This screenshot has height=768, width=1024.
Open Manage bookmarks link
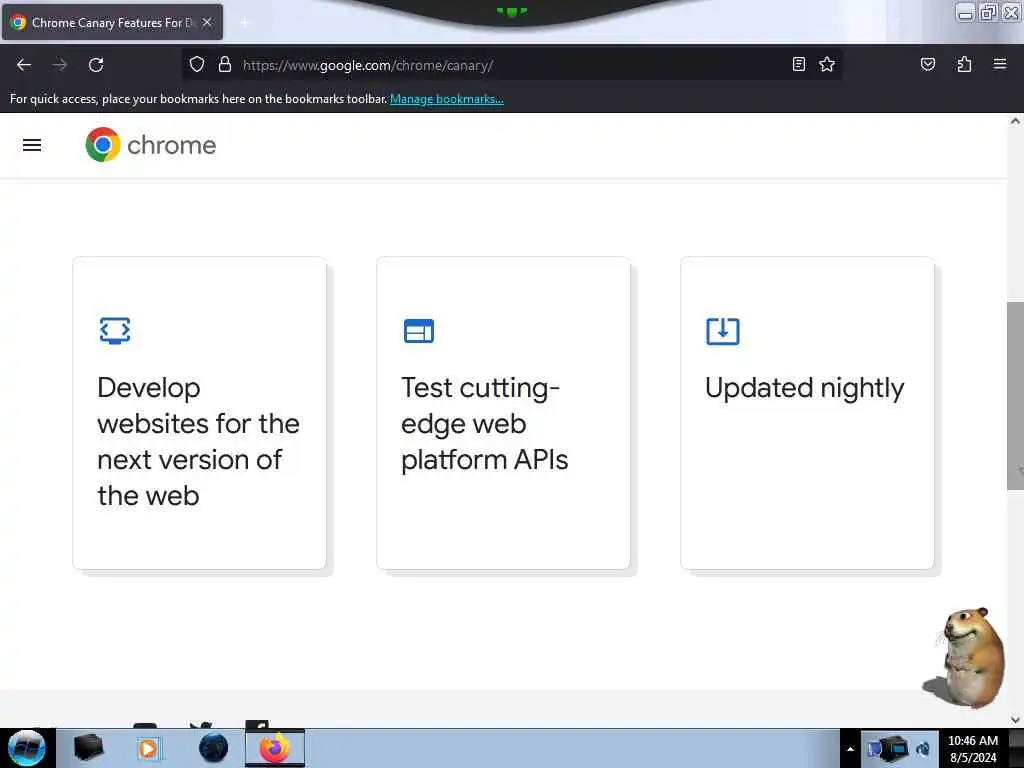[447, 99]
